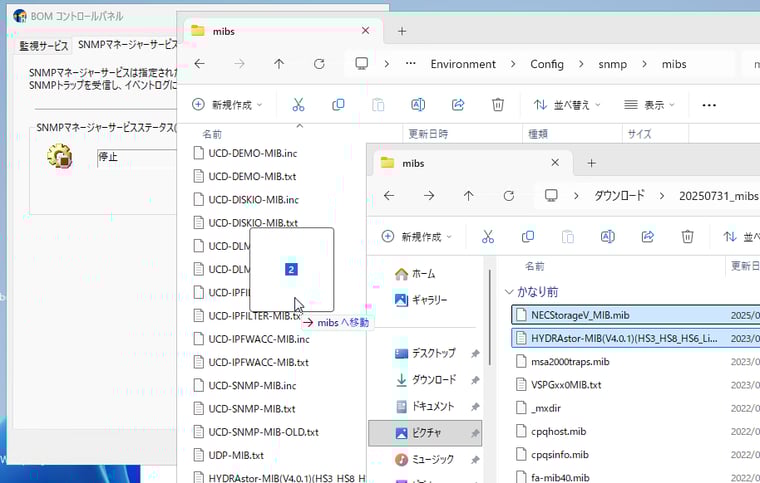Open 並べ替え sort dropdown in back window
The width and height of the screenshot is (760, 483).
[567, 105]
